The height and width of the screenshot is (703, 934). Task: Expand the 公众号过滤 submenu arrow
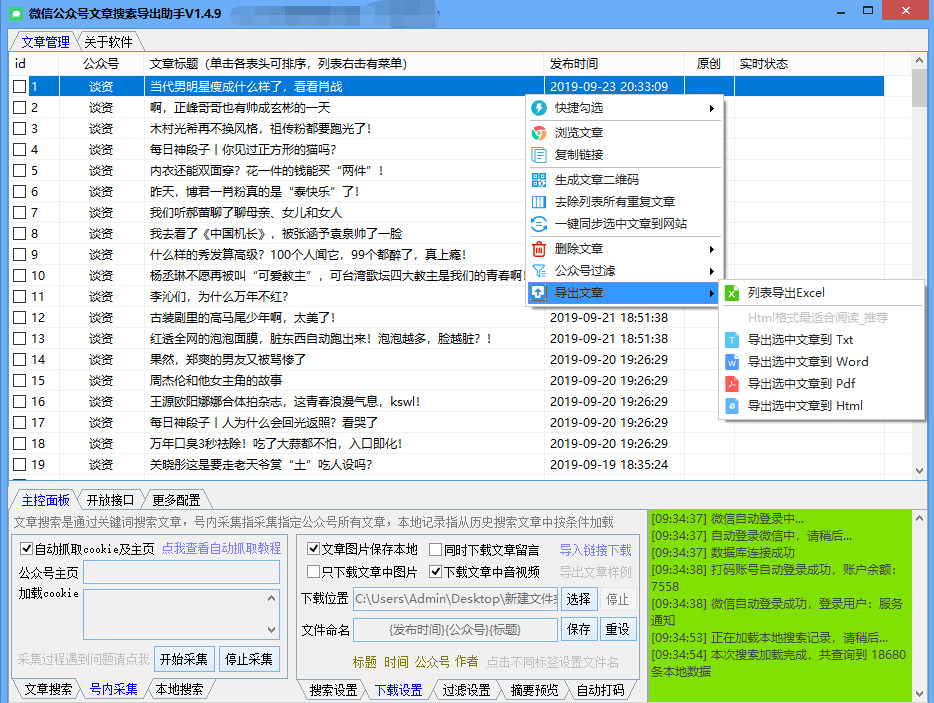point(711,271)
